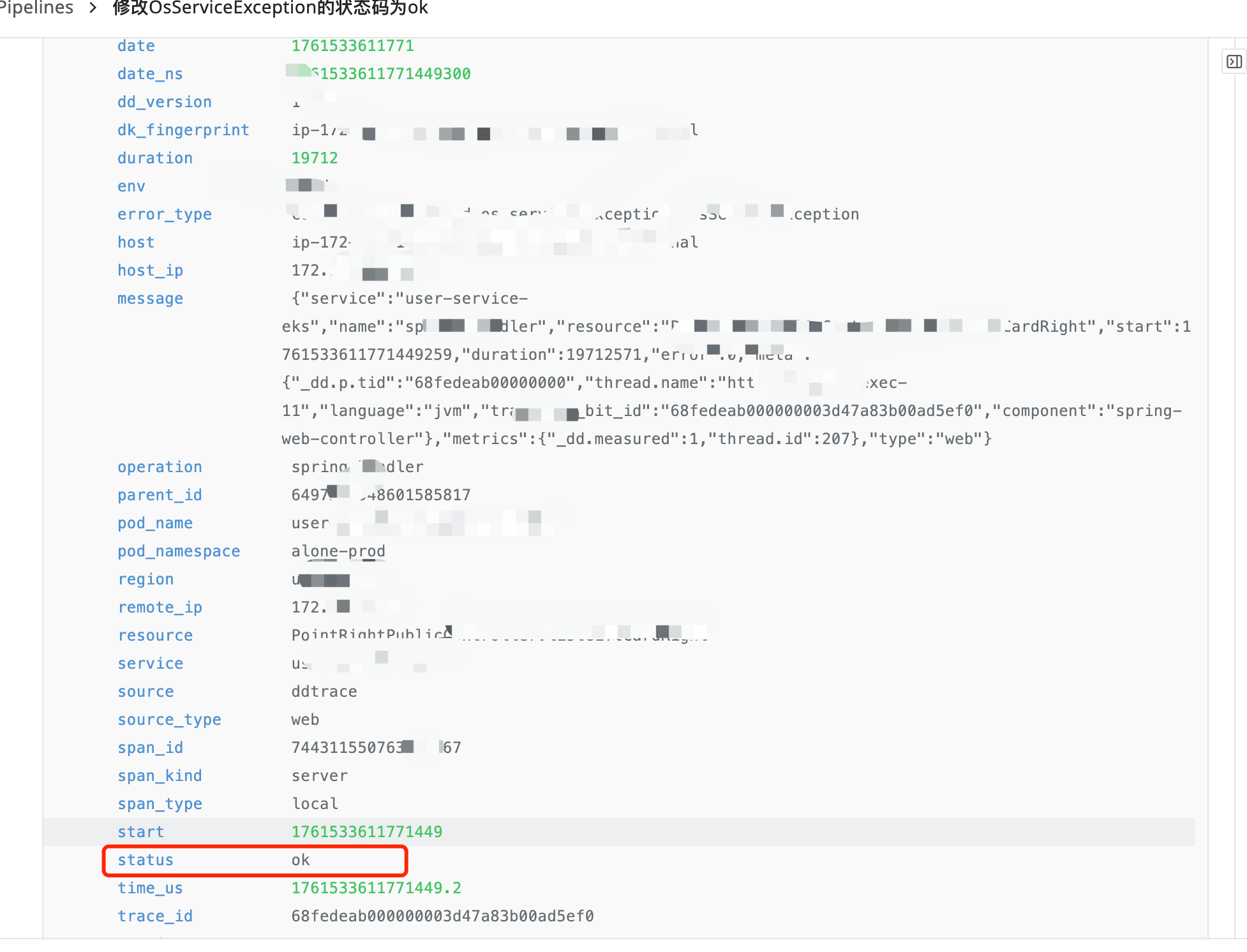
Task: Click the Pipelines breadcrumb link
Action: [37, 8]
